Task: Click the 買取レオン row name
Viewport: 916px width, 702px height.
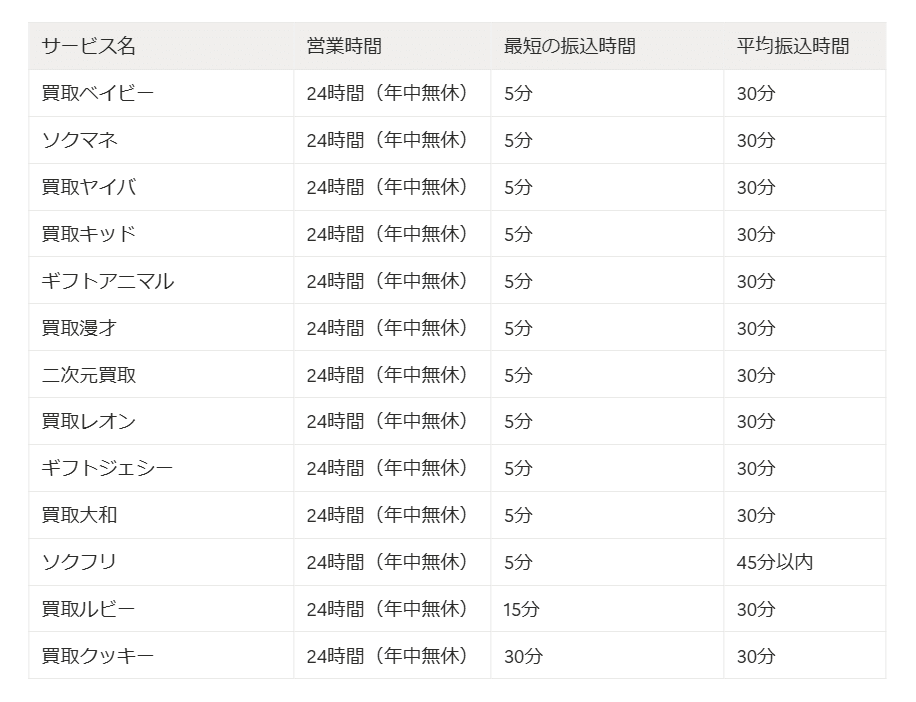Action: pyautogui.click(x=88, y=421)
